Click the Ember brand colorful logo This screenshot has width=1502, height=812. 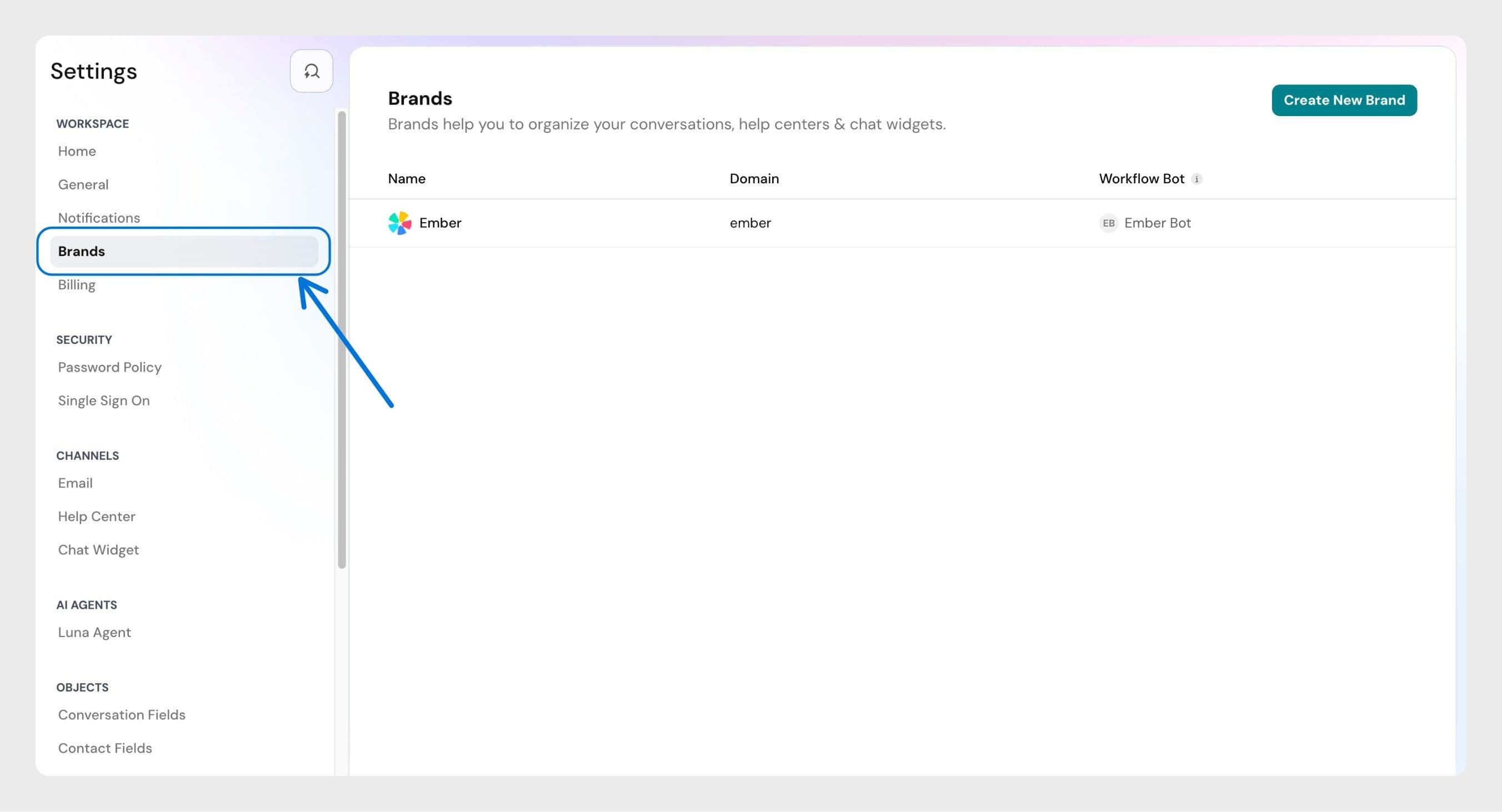point(399,223)
